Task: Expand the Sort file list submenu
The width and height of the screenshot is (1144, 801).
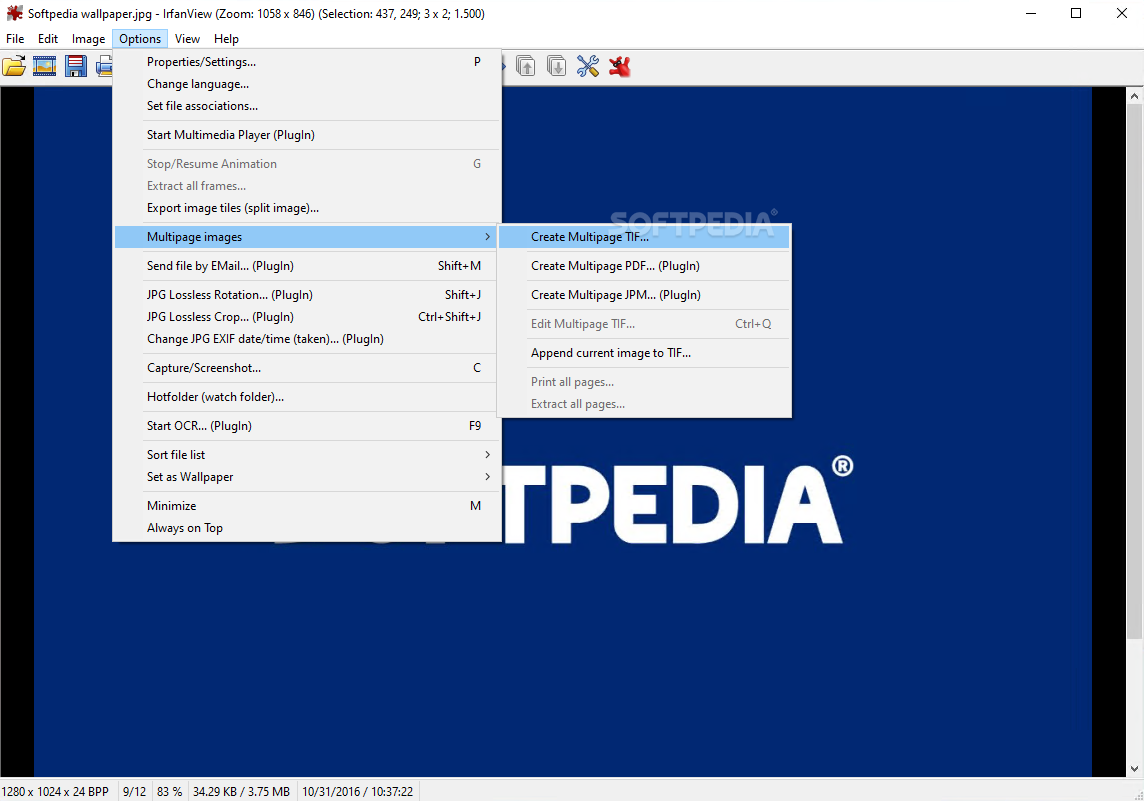Action: pyautogui.click(x=307, y=454)
